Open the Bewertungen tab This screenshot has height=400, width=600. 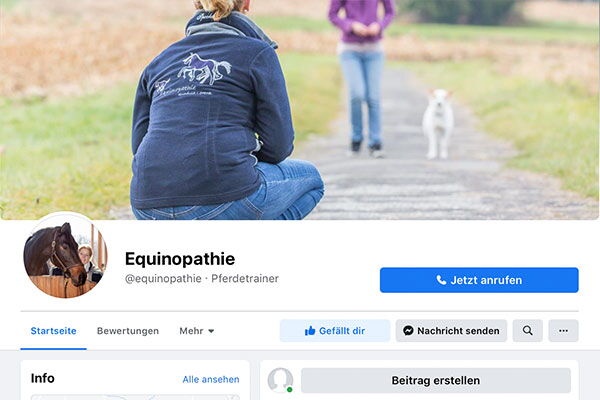click(x=128, y=331)
